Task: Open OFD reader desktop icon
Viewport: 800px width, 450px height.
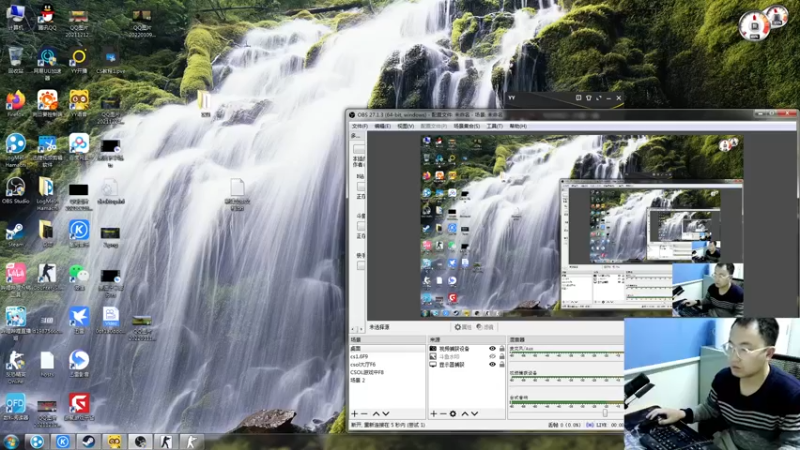Action: click(15, 407)
